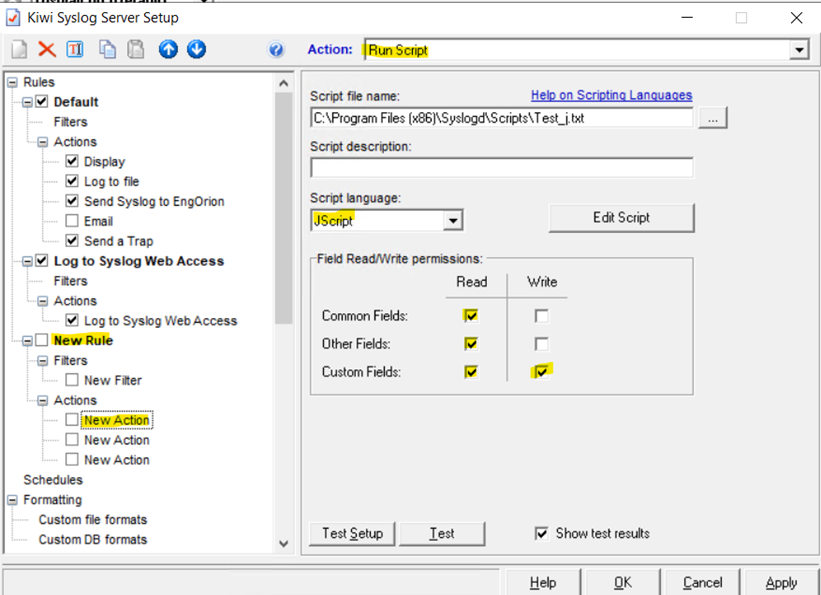The height and width of the screenshot is (595, 821).
Task: Toggle Common Fields Read permission
Action: pyautogui.click(x=471, y=316)
